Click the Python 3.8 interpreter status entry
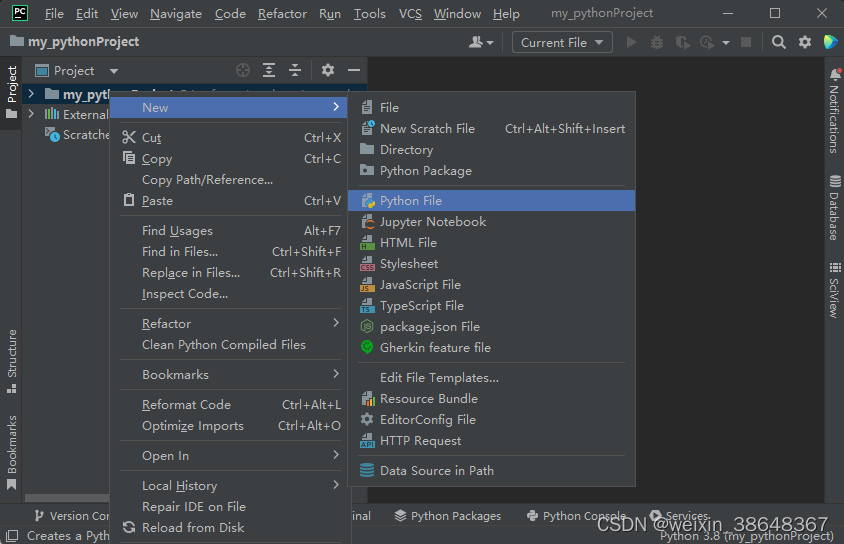 click(x=747, y=536)
